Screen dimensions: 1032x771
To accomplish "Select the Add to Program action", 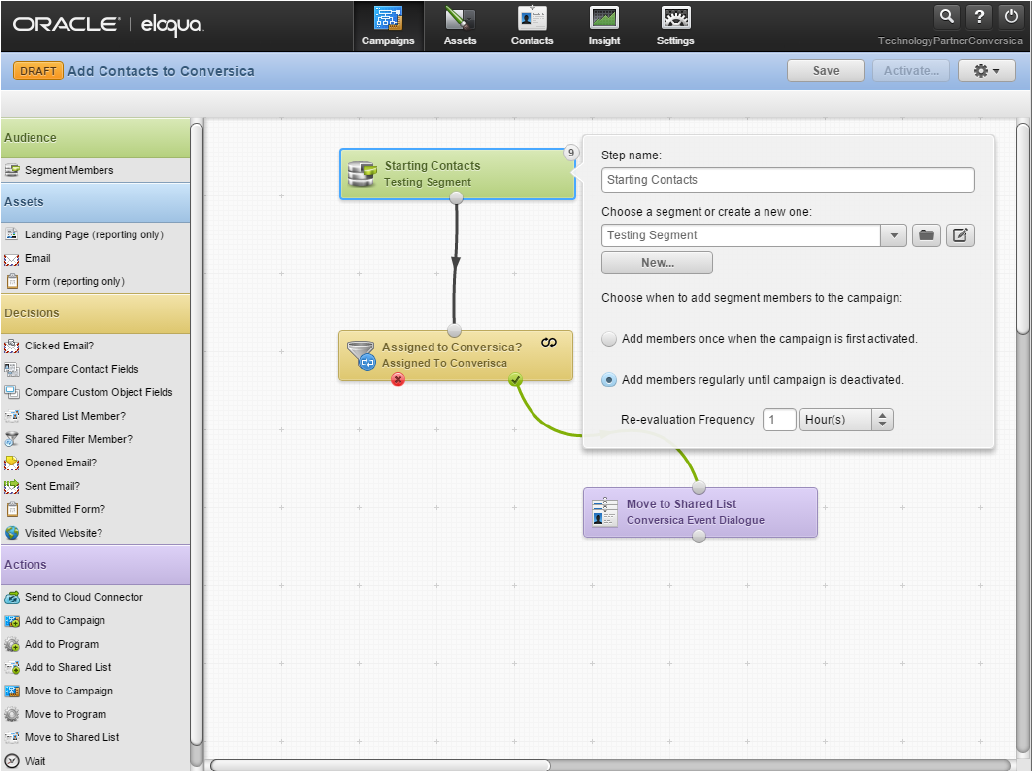I will click(x=95, y=644).
